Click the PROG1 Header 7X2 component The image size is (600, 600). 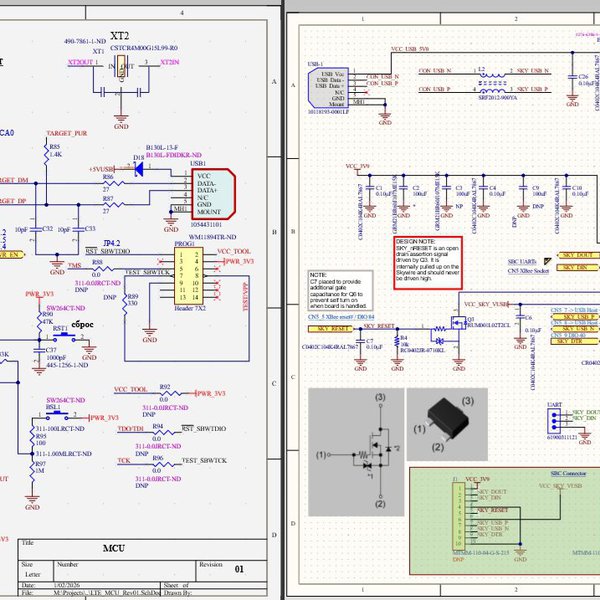(x=188, y=276)
